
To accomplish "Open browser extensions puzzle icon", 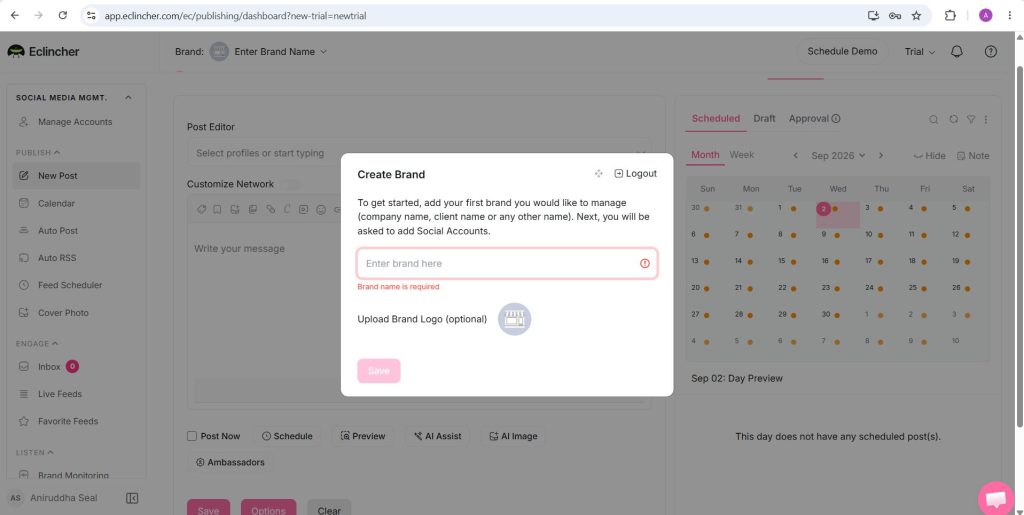I will coord(950,16).
